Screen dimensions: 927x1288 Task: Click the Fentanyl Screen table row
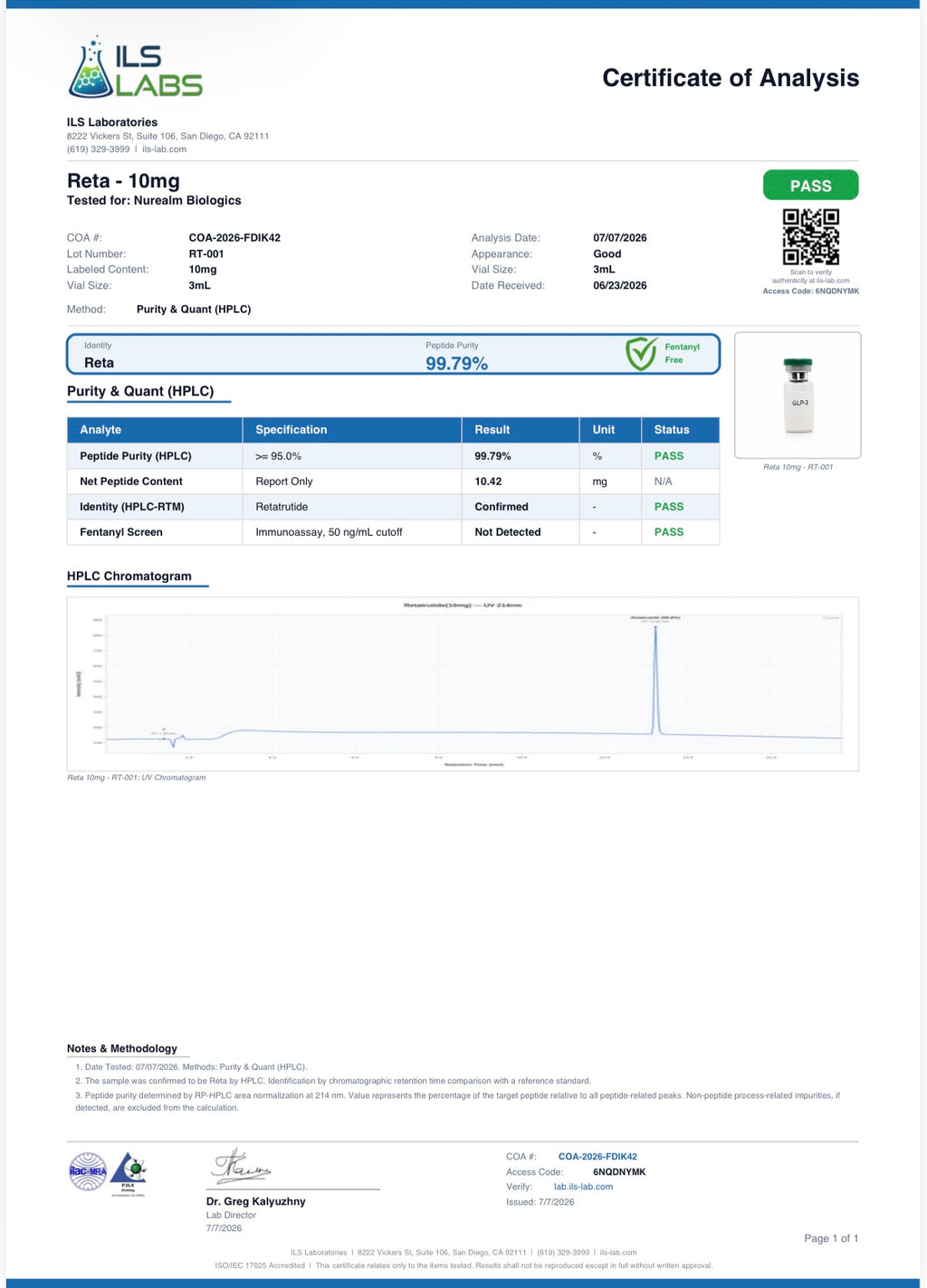393,532
